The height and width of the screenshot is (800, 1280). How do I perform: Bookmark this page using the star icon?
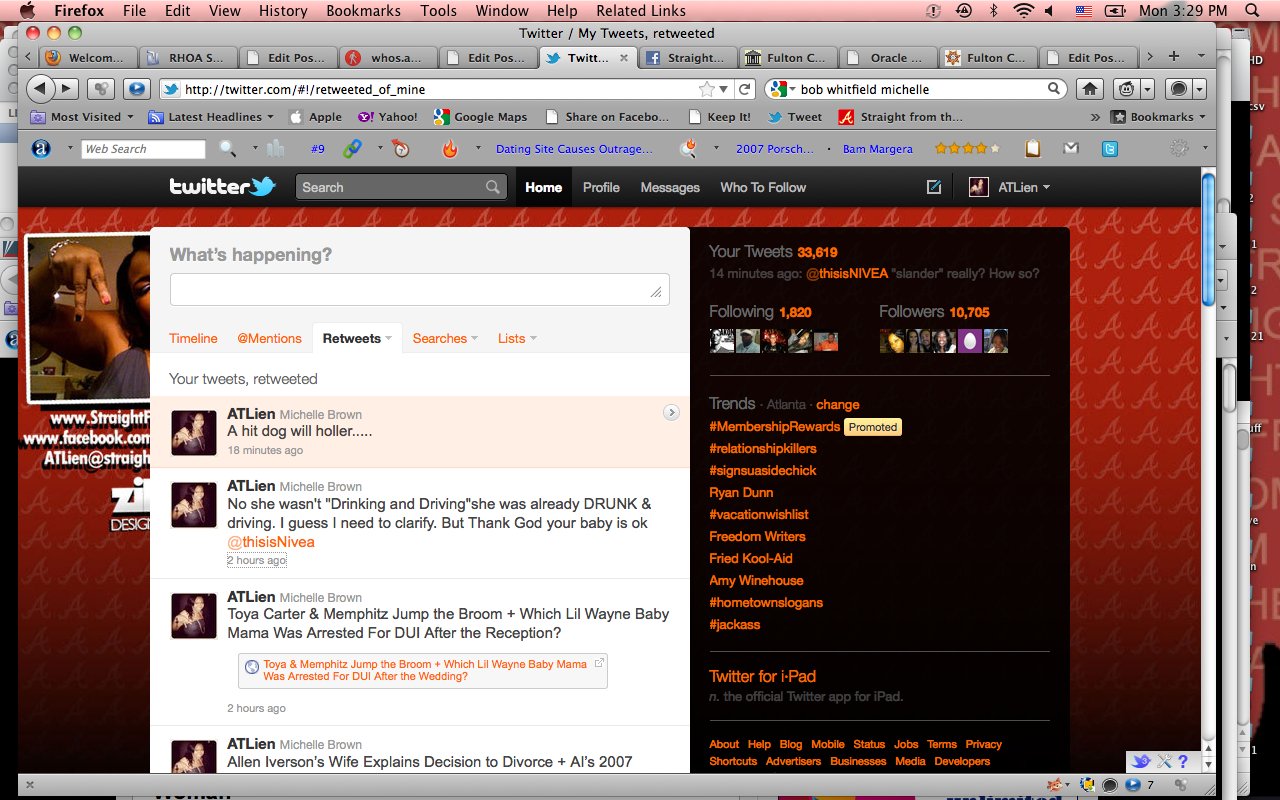coord(708,89)
